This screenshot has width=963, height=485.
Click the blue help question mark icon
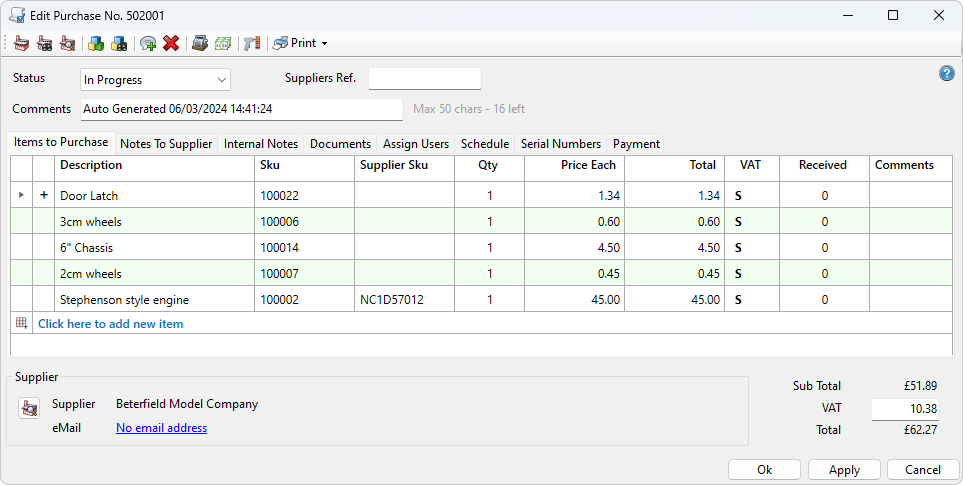click(946, 73)
